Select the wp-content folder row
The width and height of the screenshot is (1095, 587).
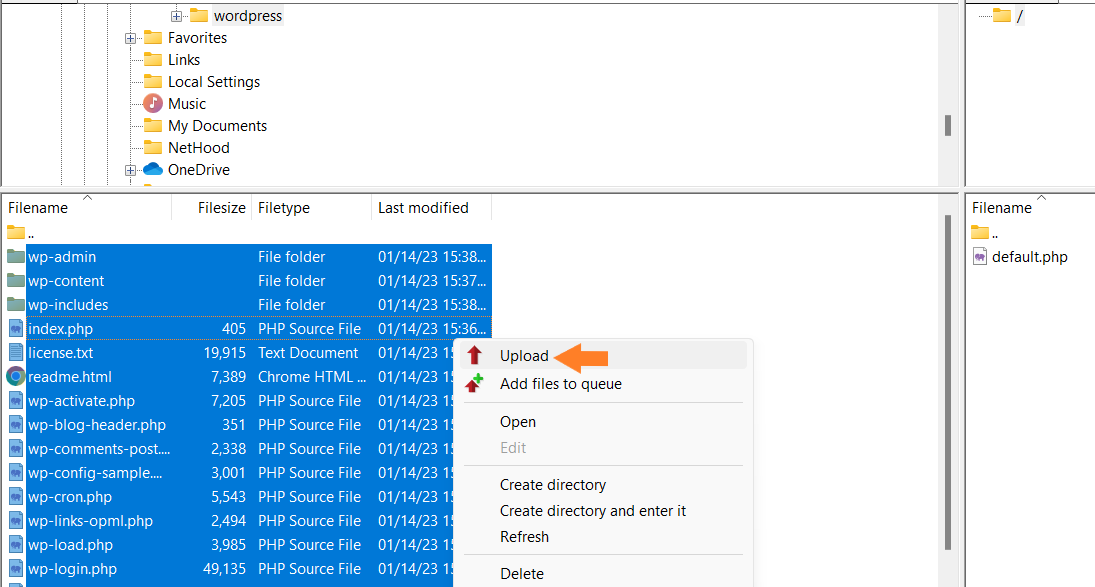click(247, 281)
